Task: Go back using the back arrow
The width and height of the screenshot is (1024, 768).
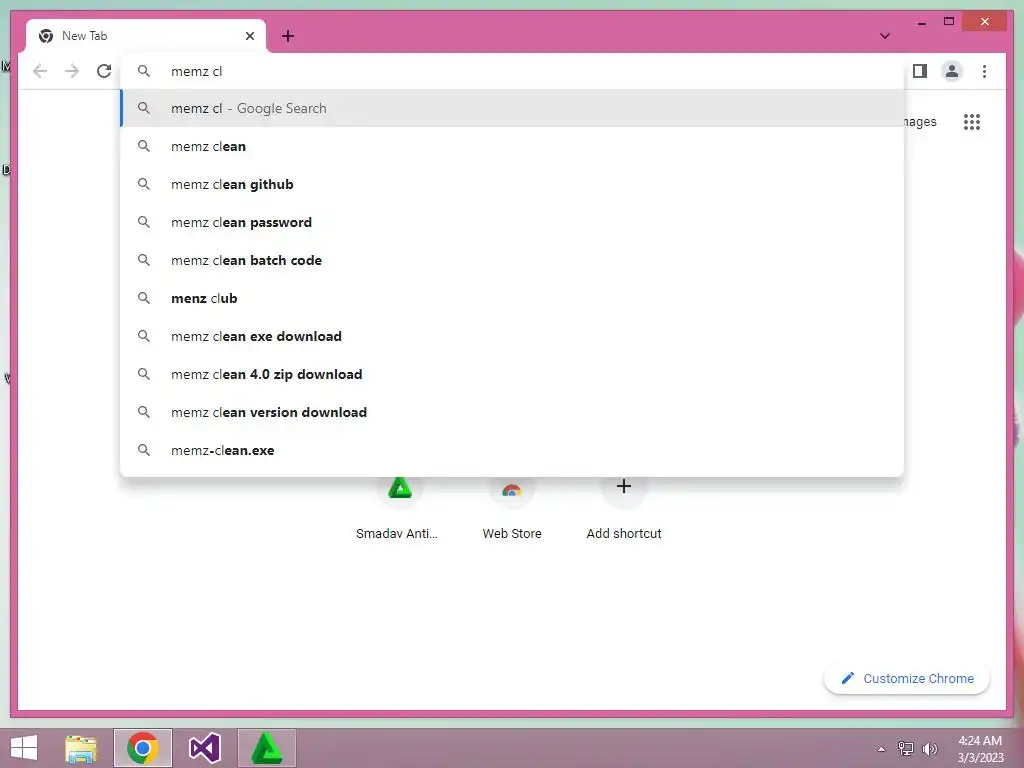Action: (40, 71)
